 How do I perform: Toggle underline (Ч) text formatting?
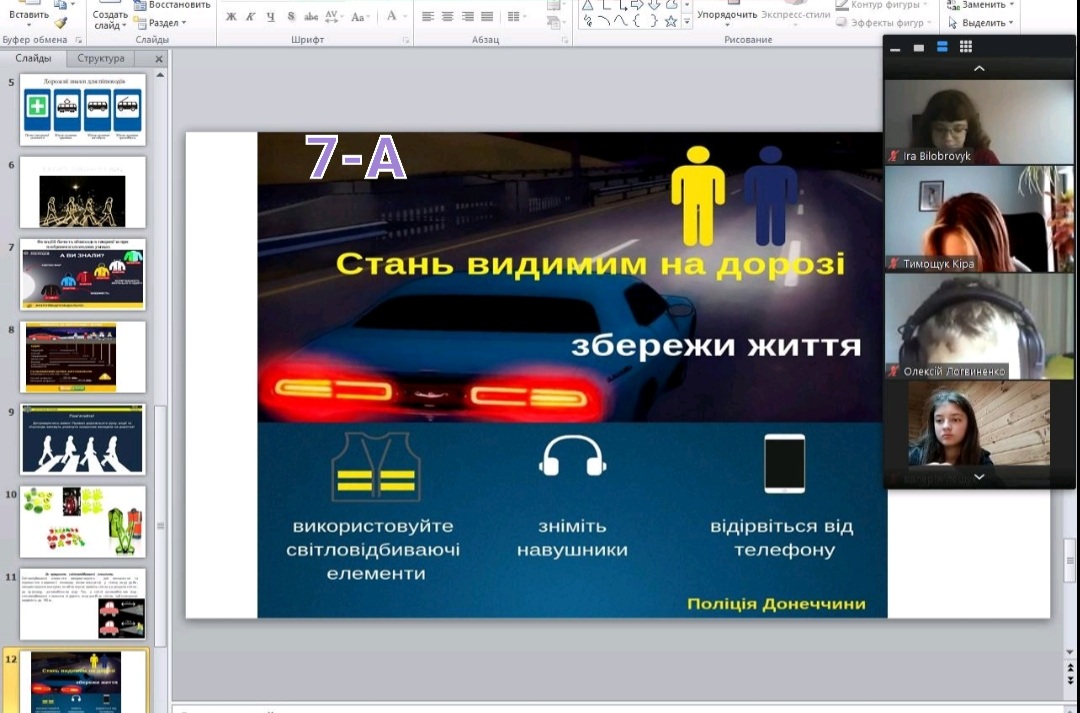pyautogui.click(x=271, y=17)
